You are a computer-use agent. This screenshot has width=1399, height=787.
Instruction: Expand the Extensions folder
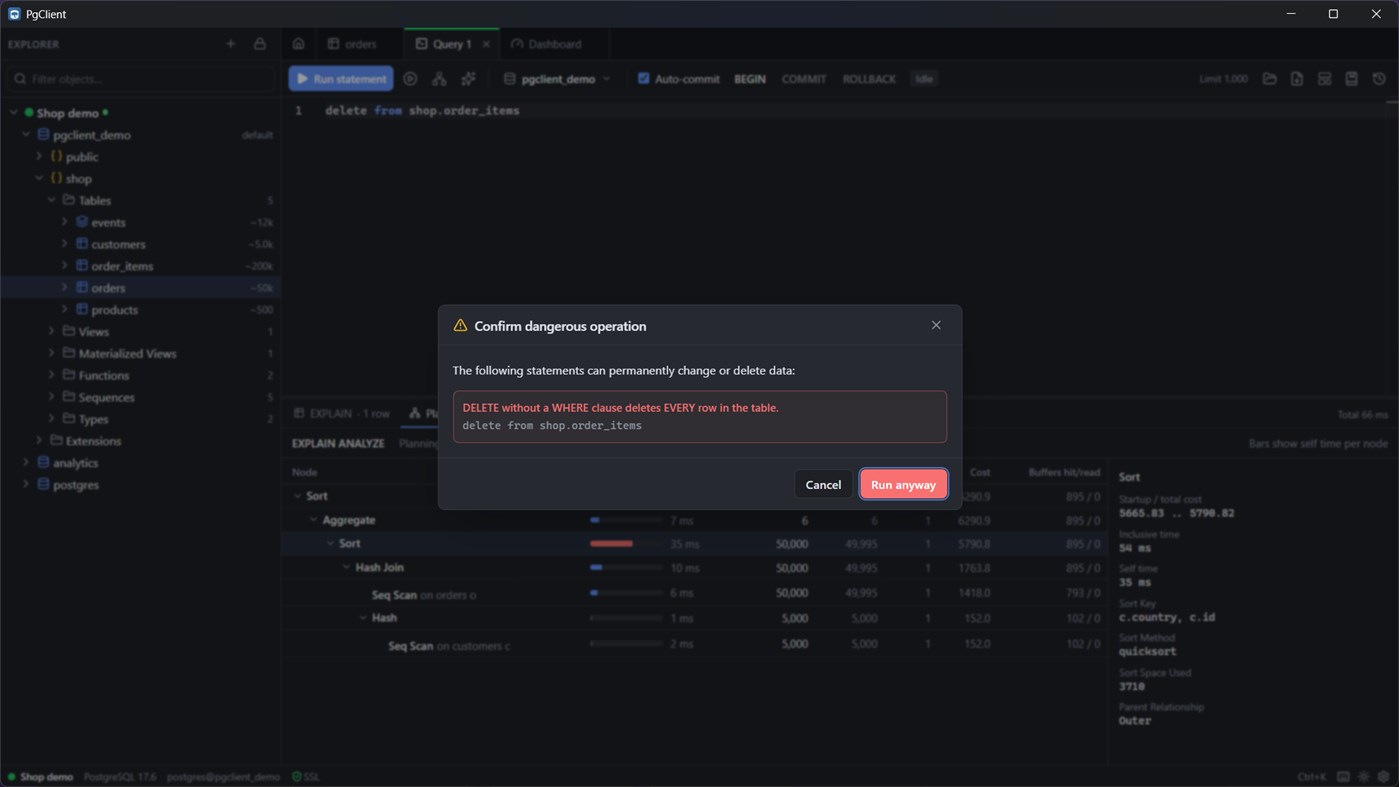[39, 441]
